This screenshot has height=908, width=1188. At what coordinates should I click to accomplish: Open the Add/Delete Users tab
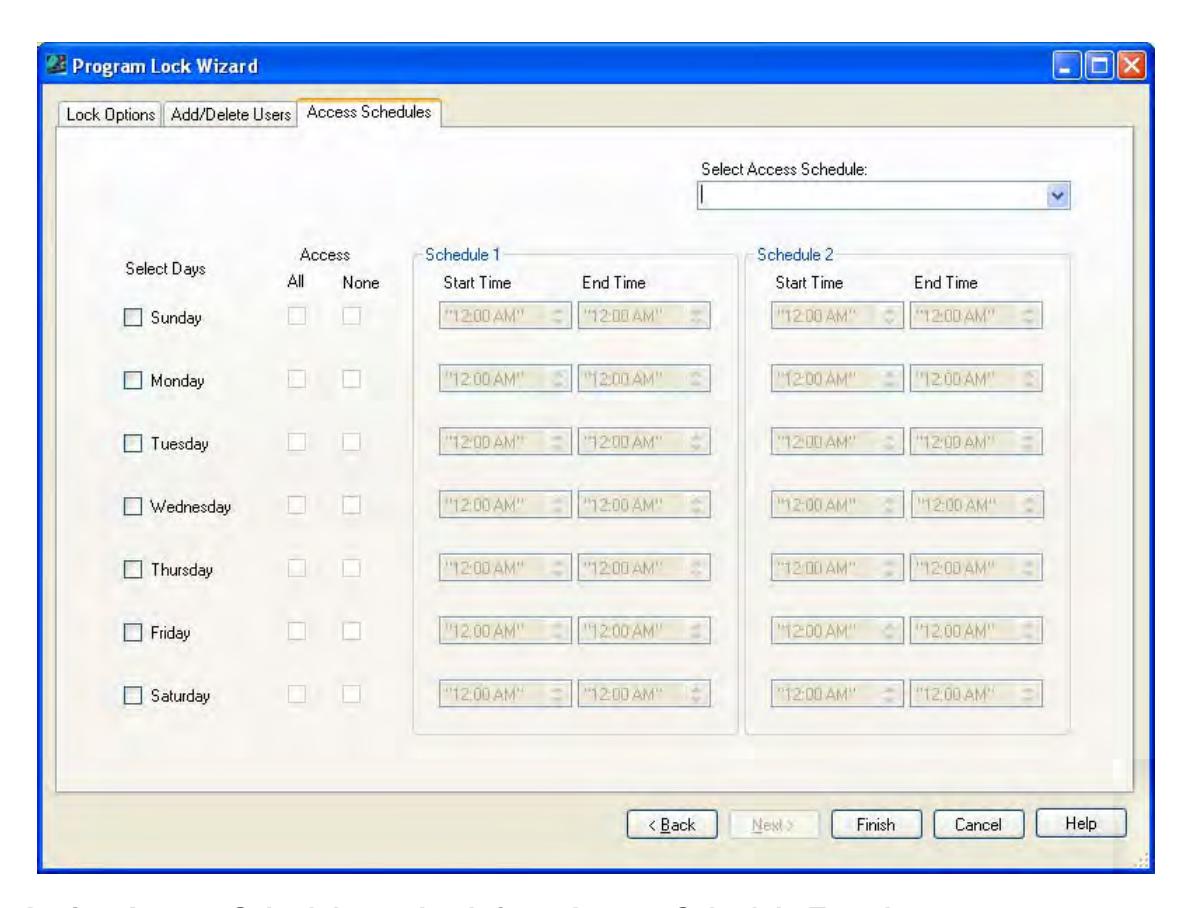click(x=230, y=114)
